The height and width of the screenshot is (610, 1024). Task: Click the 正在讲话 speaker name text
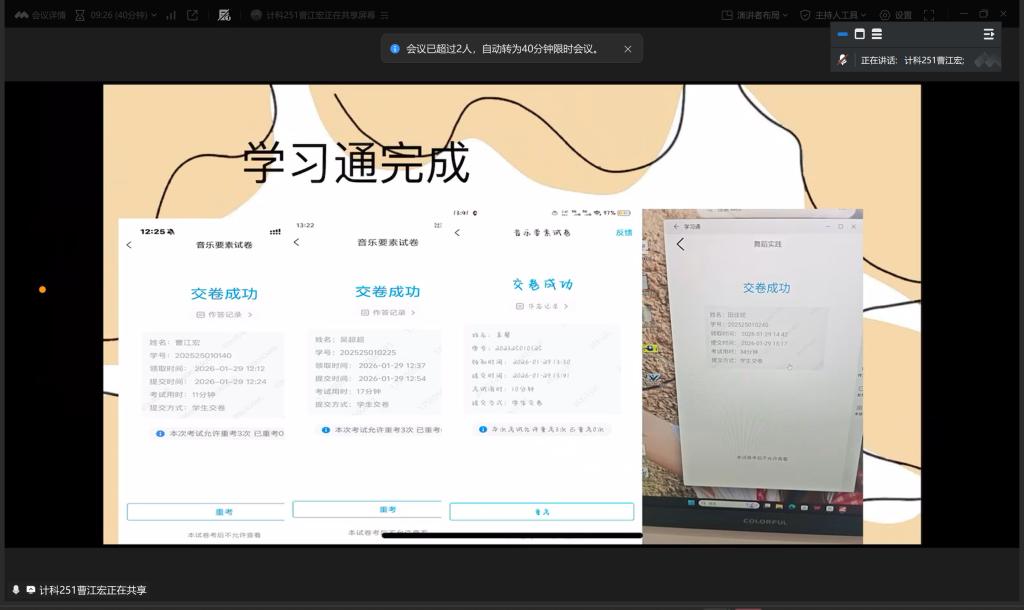pos(912,60)
